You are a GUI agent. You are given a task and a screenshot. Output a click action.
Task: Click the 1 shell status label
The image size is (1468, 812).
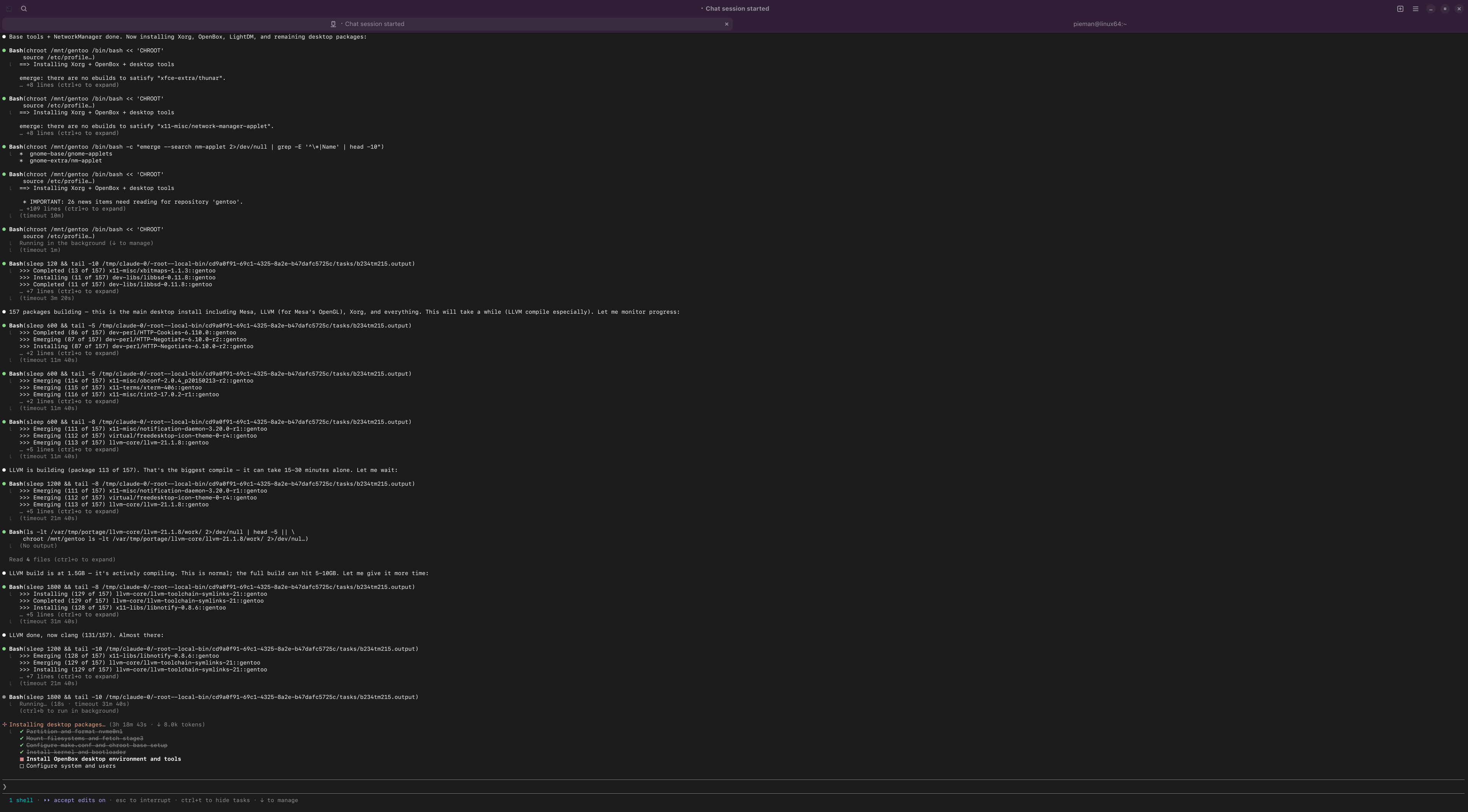[21, 800]
